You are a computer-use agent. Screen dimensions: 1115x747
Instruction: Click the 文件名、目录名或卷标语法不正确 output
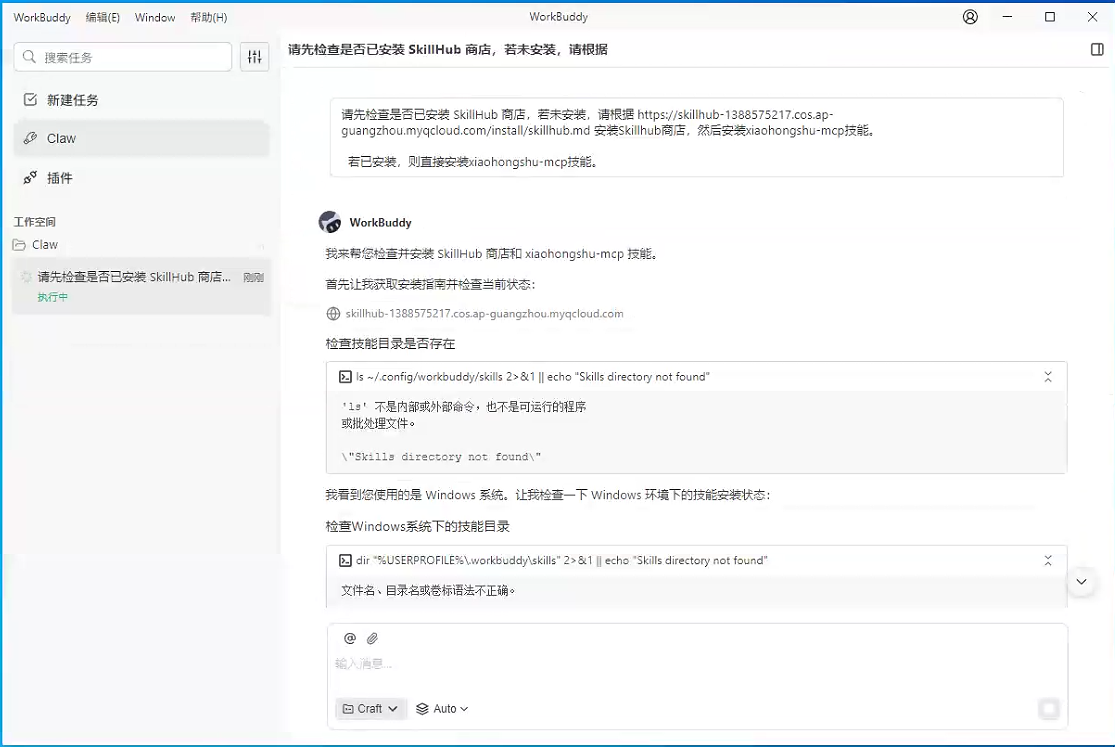[428, 590]
